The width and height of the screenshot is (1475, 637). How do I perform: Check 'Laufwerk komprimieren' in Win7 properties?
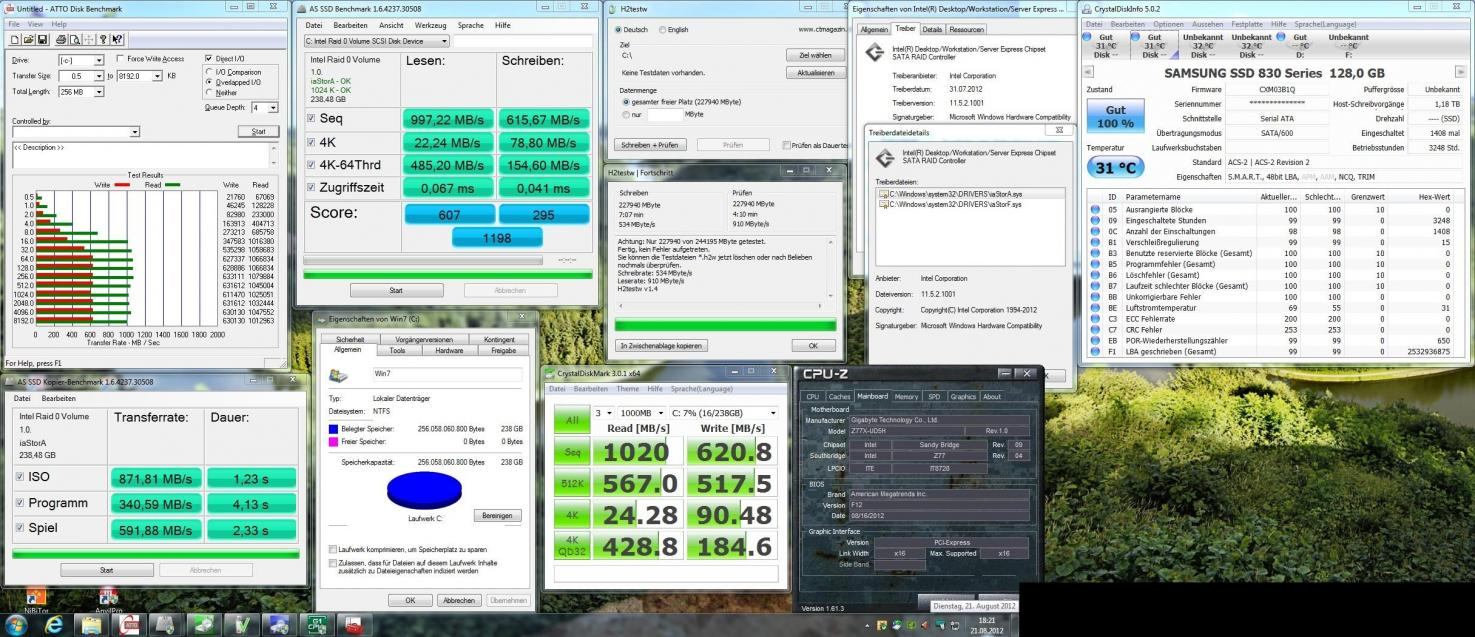tap(333, 550)
